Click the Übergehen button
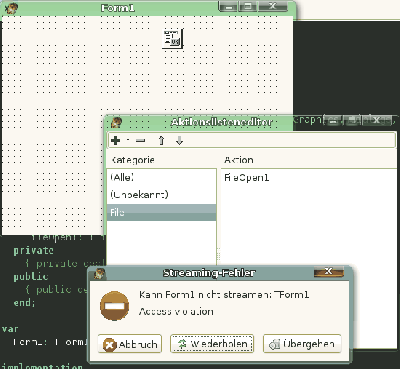400x369 pixels. click(x=302, y=344)
